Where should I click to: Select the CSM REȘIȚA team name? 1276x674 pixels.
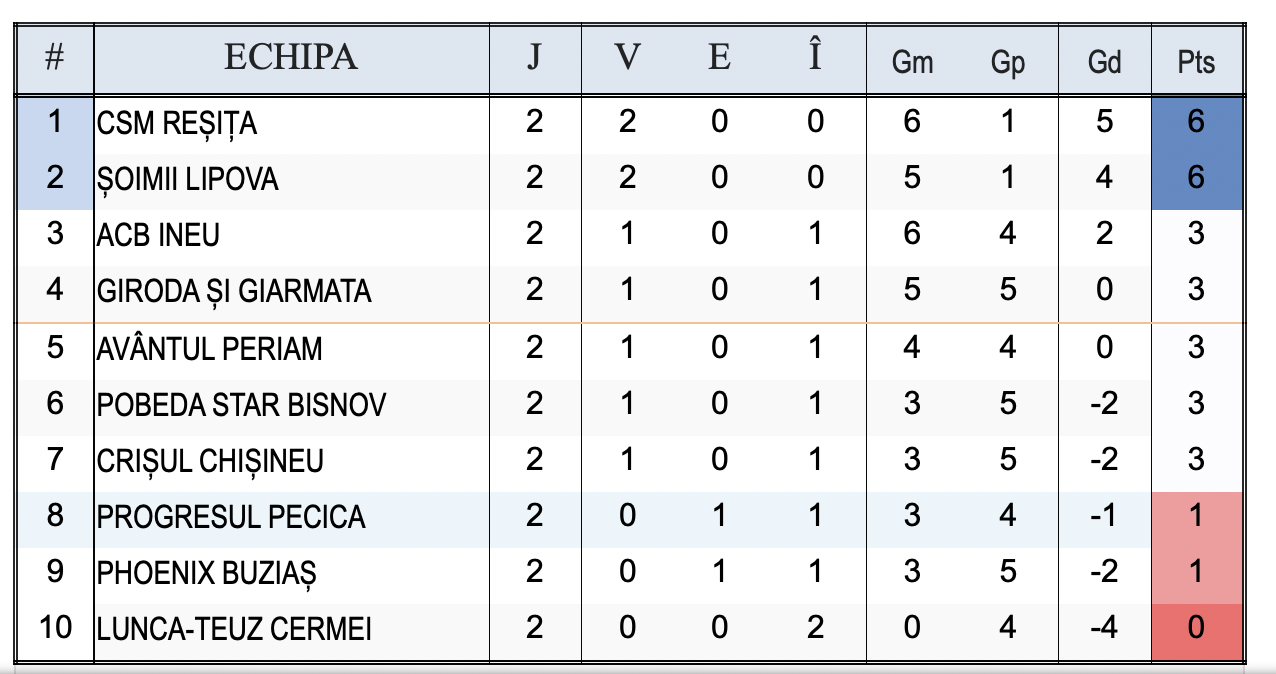(x=177, y=124)
